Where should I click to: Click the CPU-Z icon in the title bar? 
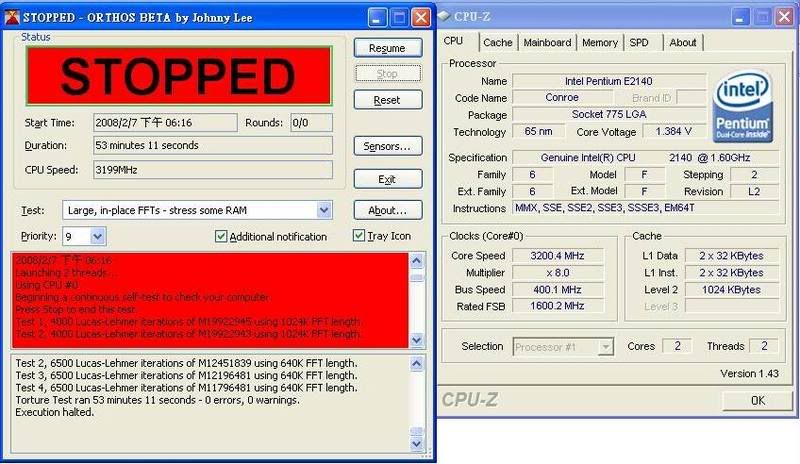[444, 16]
